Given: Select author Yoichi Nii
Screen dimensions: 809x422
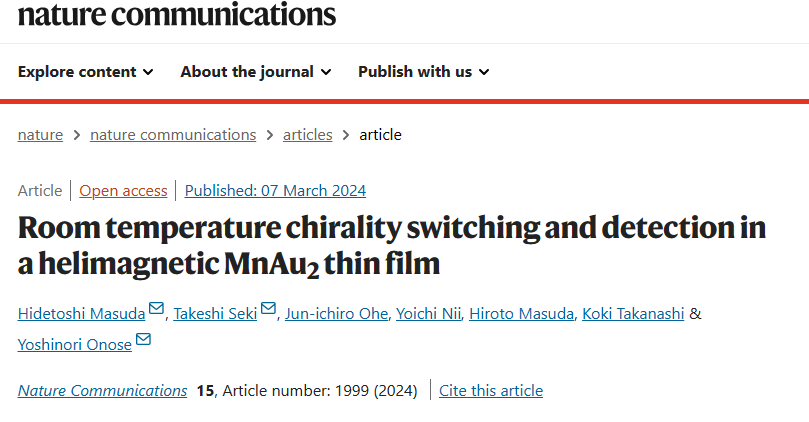Looking at the screenshot, I should 428,314.
